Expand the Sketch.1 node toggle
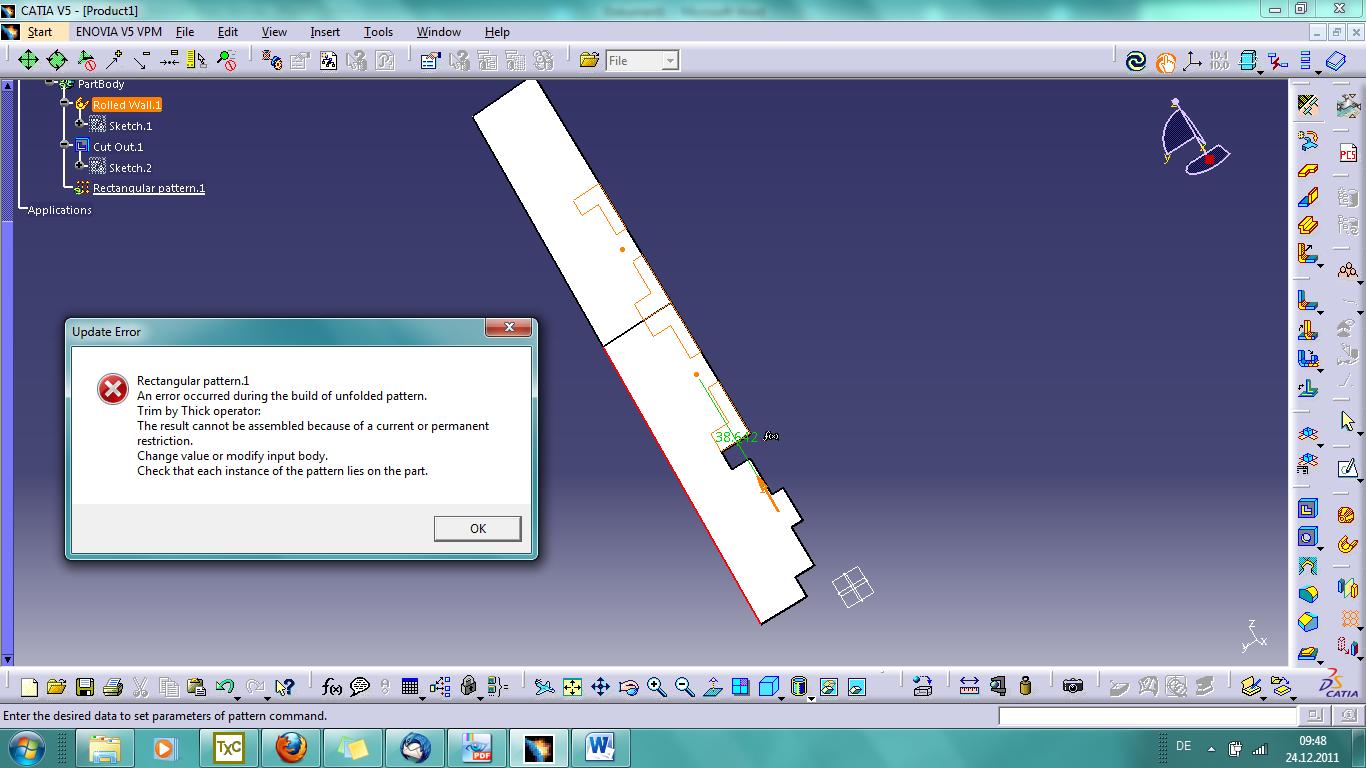This screenshot has height=768, width=1366. pyautogui.click(x=80, y=125)
